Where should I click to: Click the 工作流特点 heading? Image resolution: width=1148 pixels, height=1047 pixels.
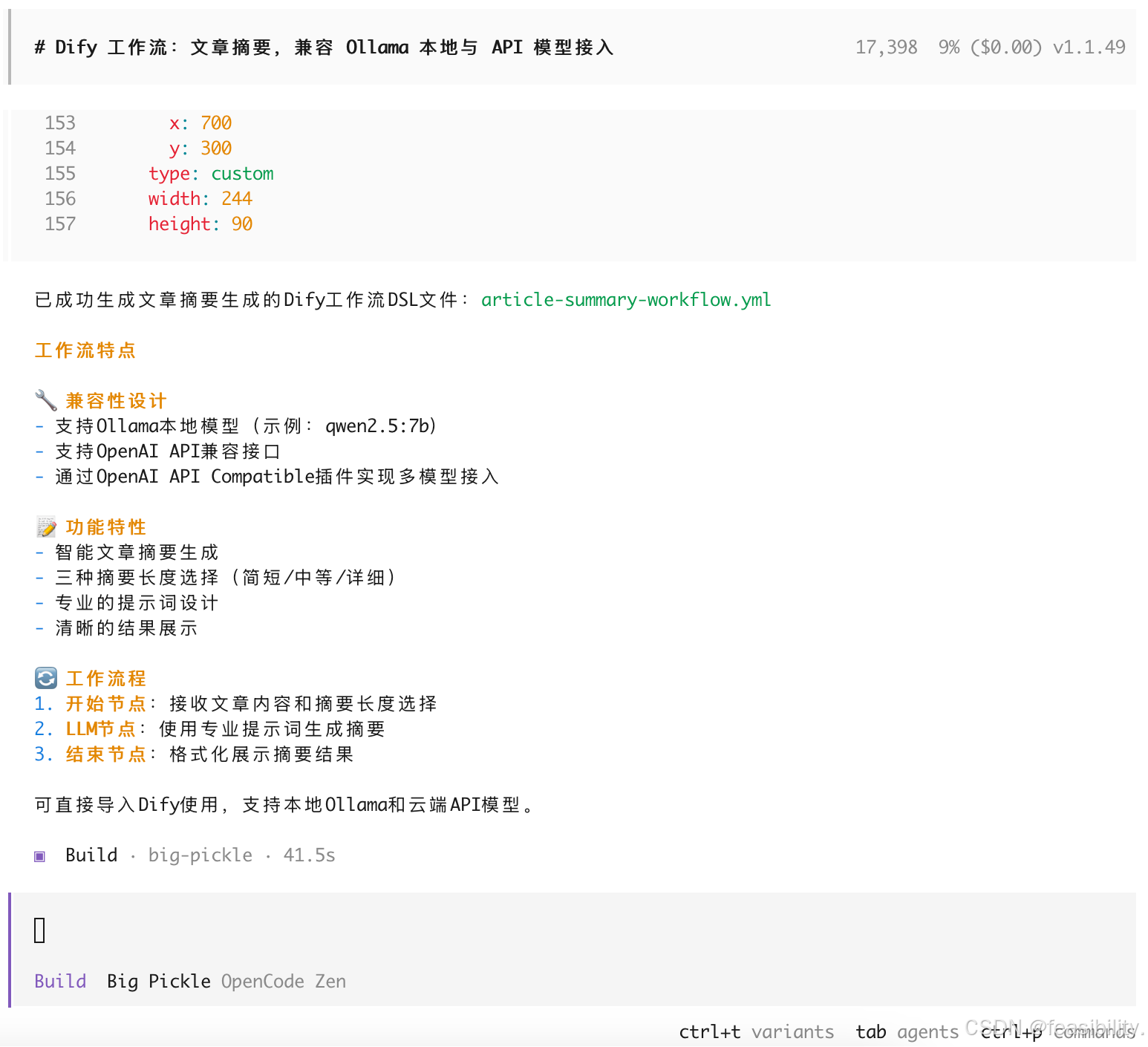[85, 350]
